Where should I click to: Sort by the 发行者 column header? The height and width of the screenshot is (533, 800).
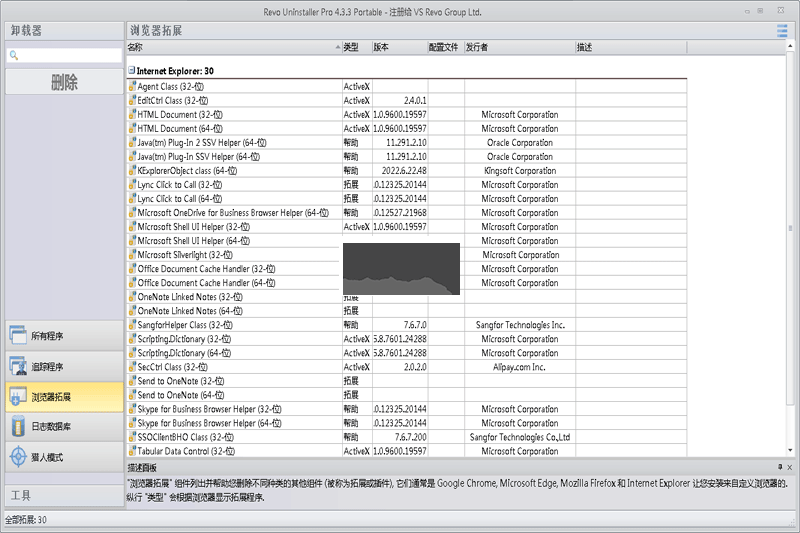520,47
